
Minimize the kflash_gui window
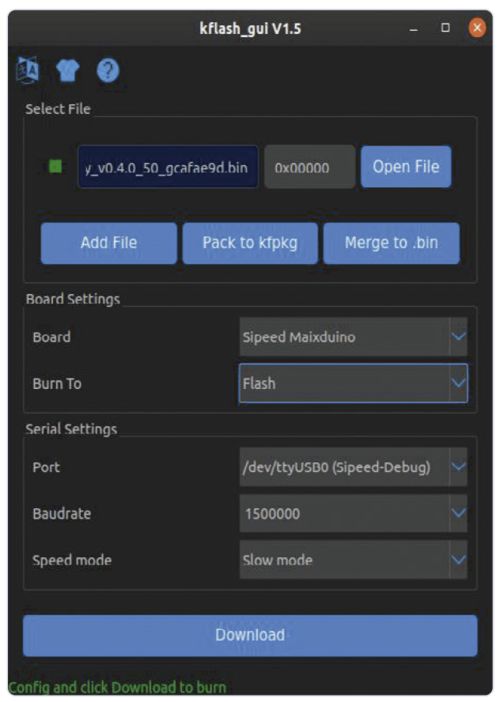coord(414,29)
